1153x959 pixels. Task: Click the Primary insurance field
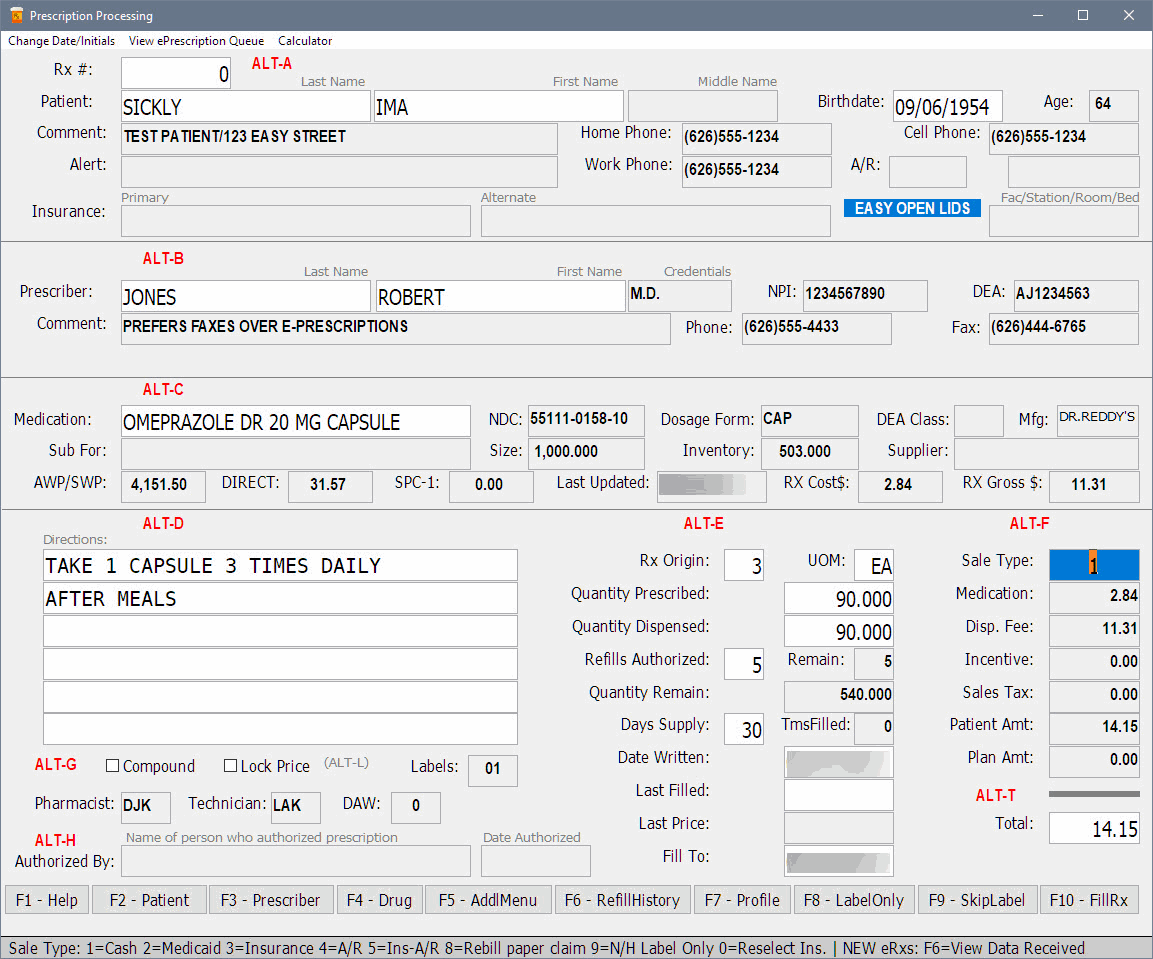tap(296, 221)
